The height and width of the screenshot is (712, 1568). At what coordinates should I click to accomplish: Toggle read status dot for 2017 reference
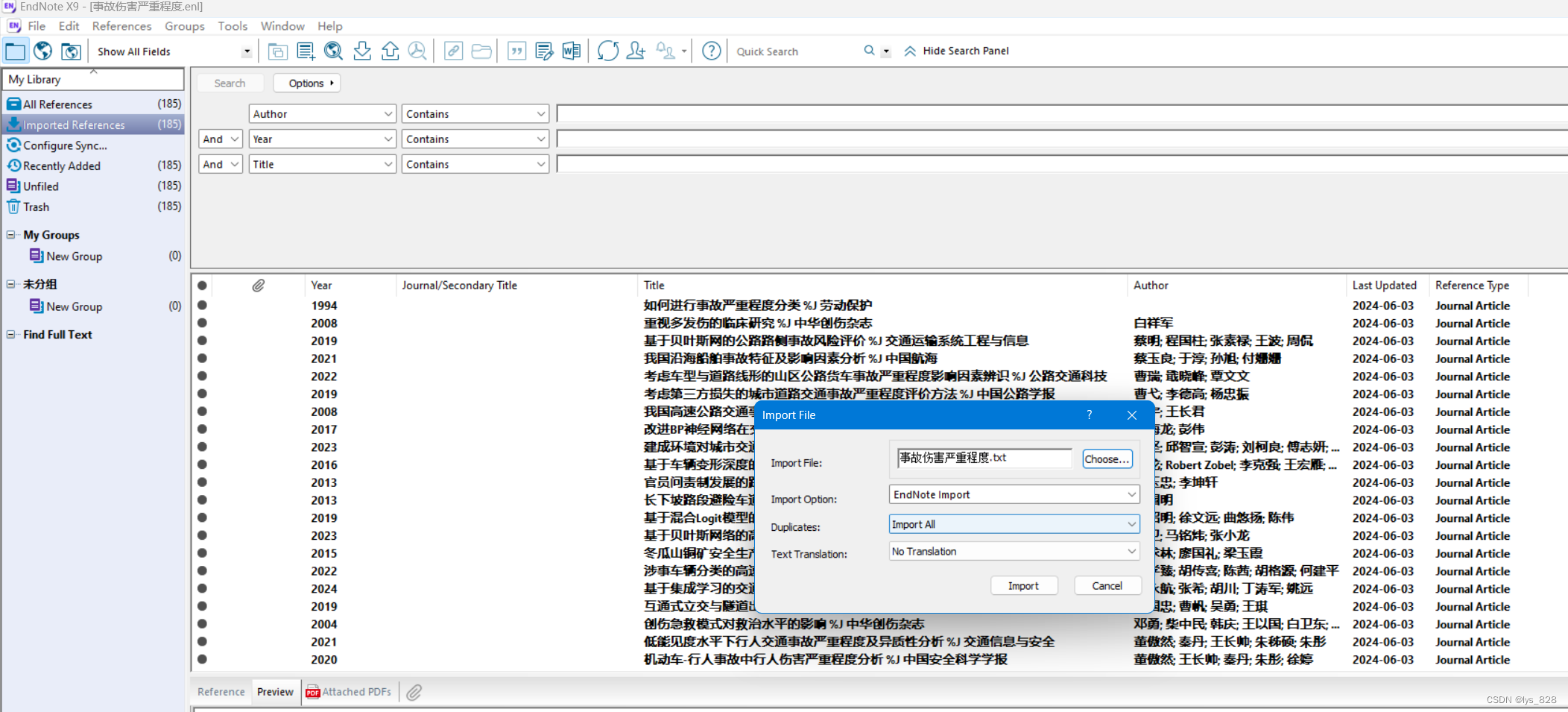pos(202,429)
